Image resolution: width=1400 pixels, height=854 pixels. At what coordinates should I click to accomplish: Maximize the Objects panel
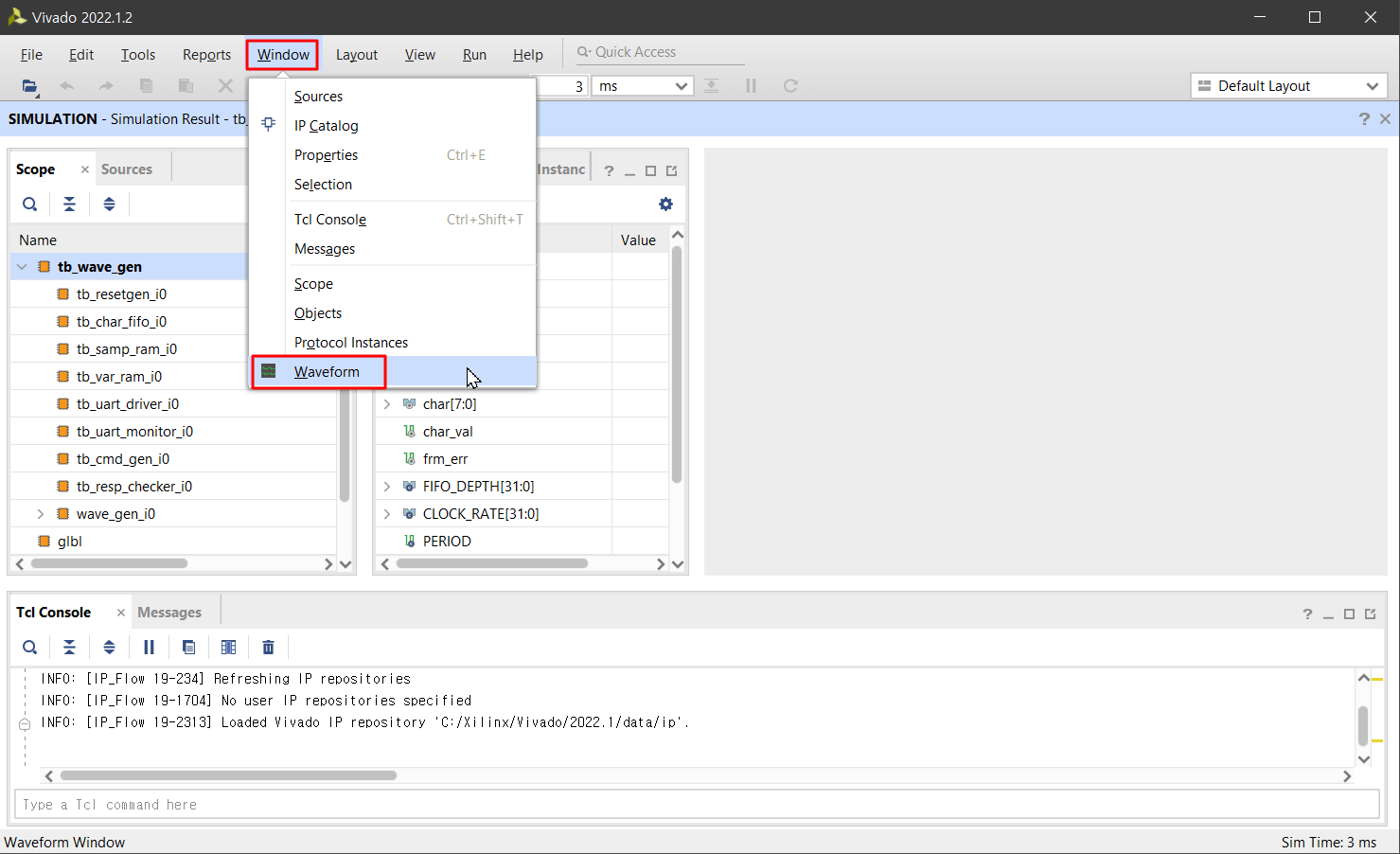pos(650,171)
